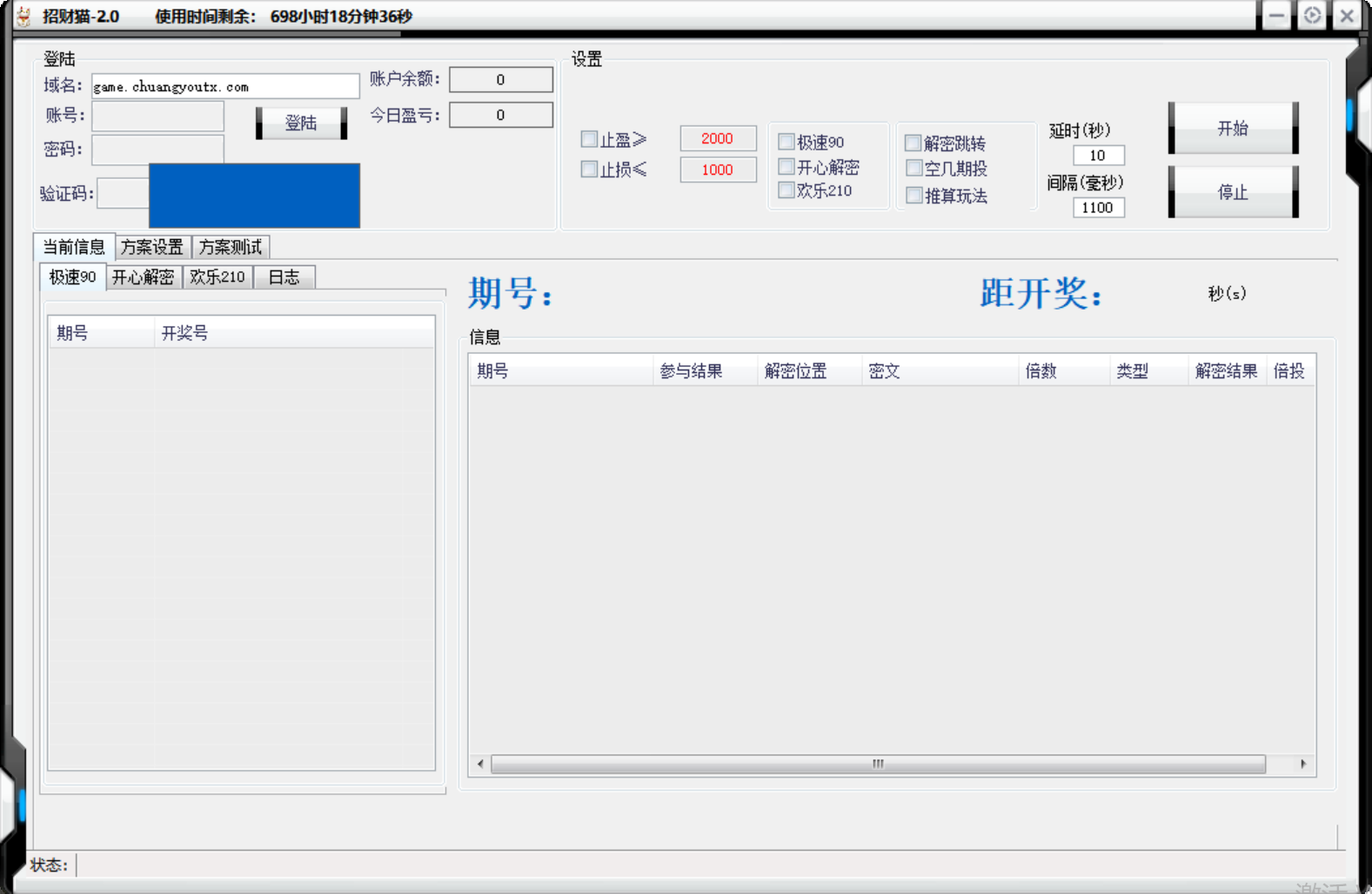Click the right arrow of horizontal scrollbar
The image size is (1372, 894).
[x=1302, y=764]
